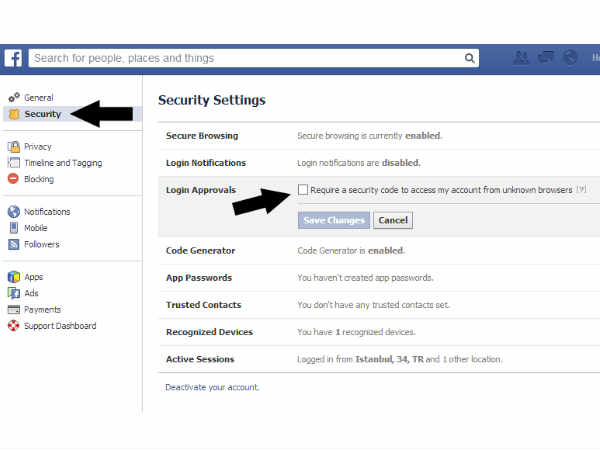The width and height of the screenshot is (600, 450).
Task: Click the Facebook logo icon
Action: click(13, 58)
